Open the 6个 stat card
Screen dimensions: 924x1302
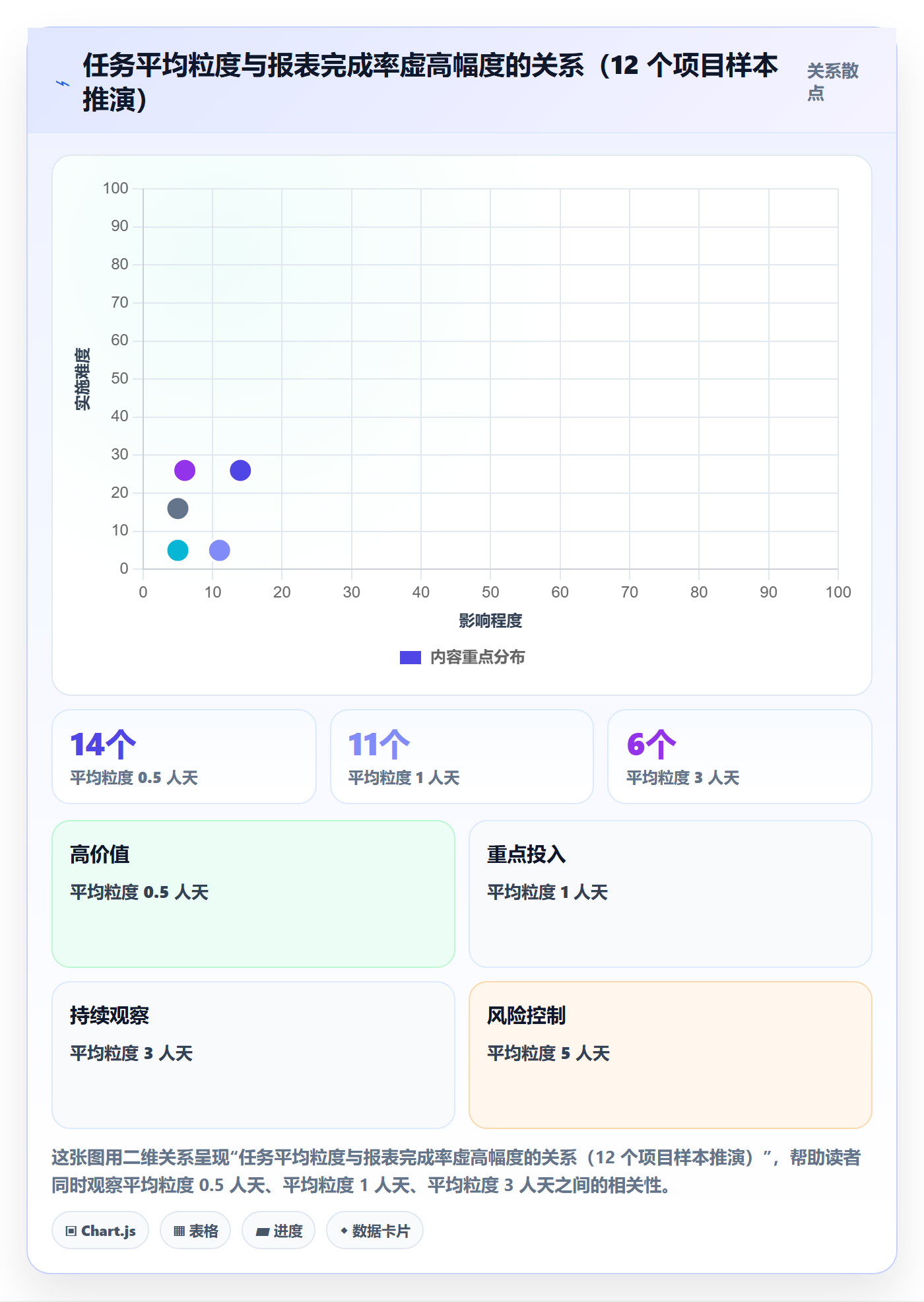[x=740, y=757]
